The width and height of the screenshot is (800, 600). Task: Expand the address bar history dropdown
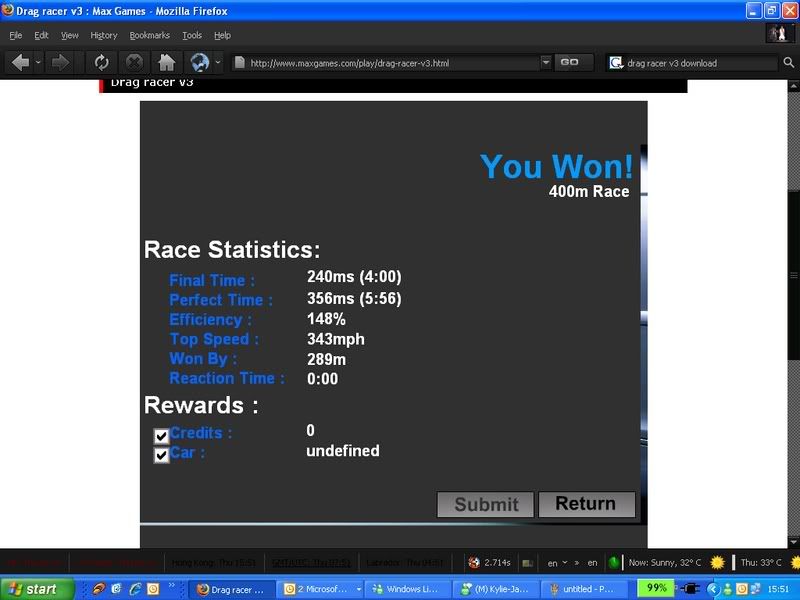545,63
